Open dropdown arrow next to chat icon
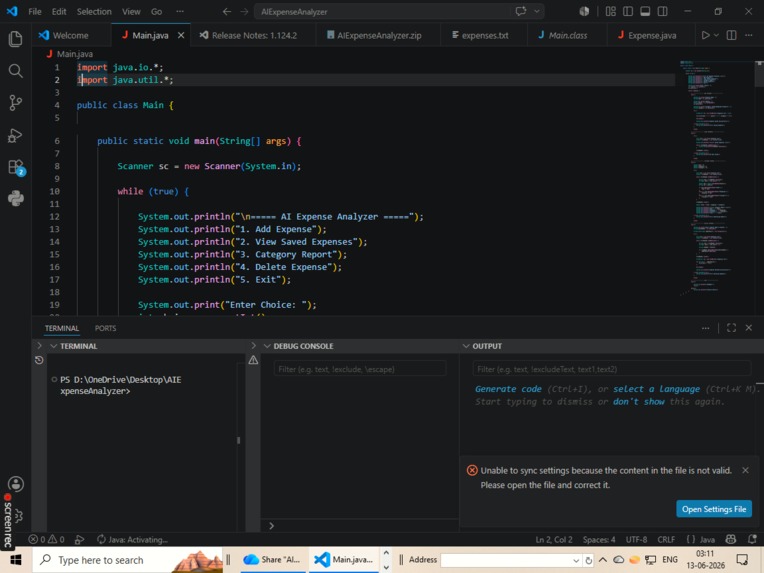Screen dimensions: 764x573 coord(536,11)
